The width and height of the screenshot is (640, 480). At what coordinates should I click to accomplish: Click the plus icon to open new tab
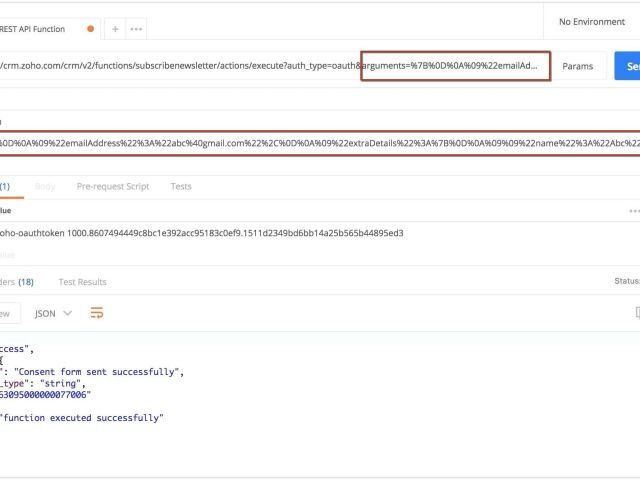(115, 29)
